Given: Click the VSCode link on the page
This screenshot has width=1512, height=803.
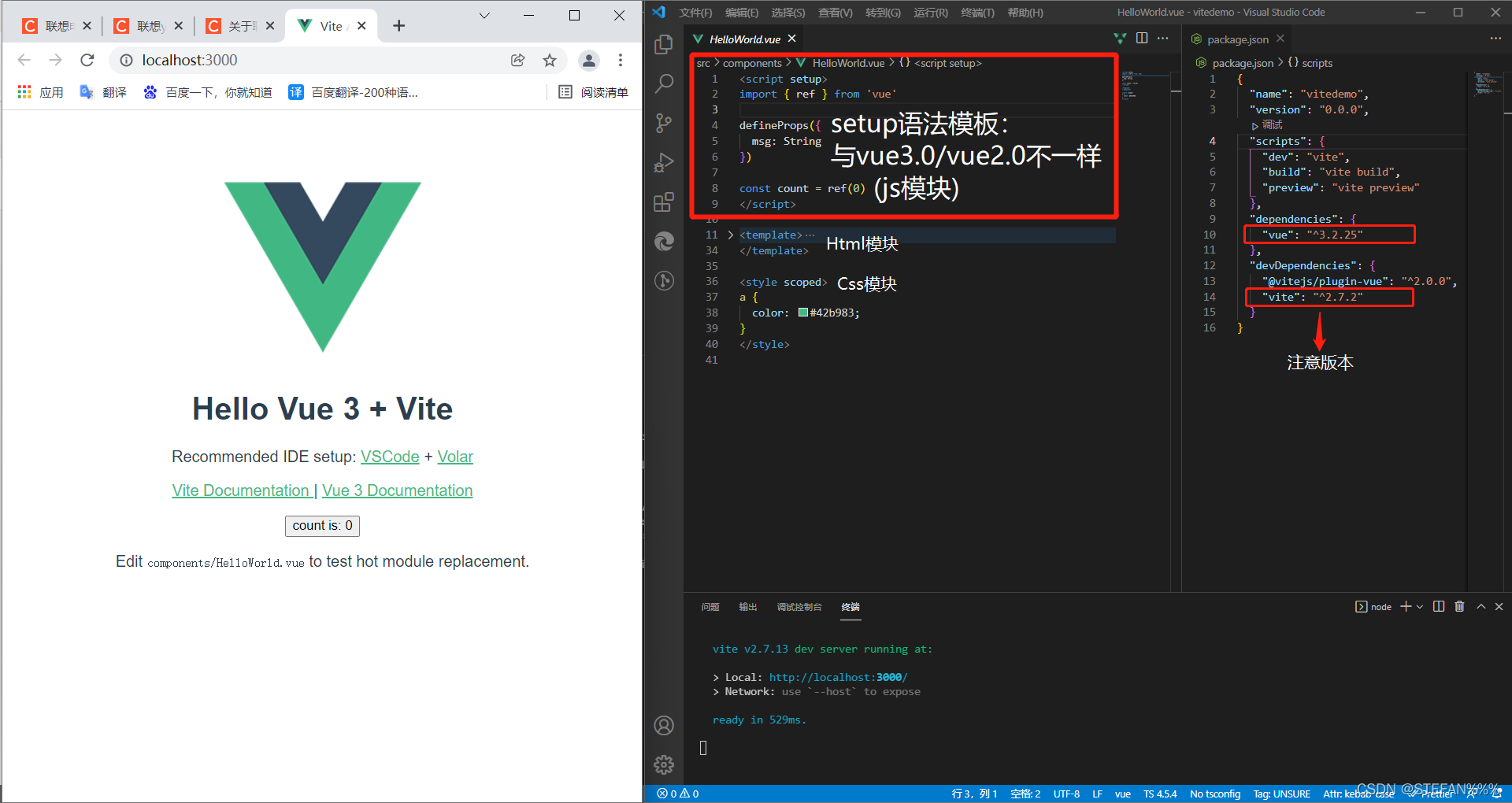Looking at the screenshot, I should pos(390,457).
